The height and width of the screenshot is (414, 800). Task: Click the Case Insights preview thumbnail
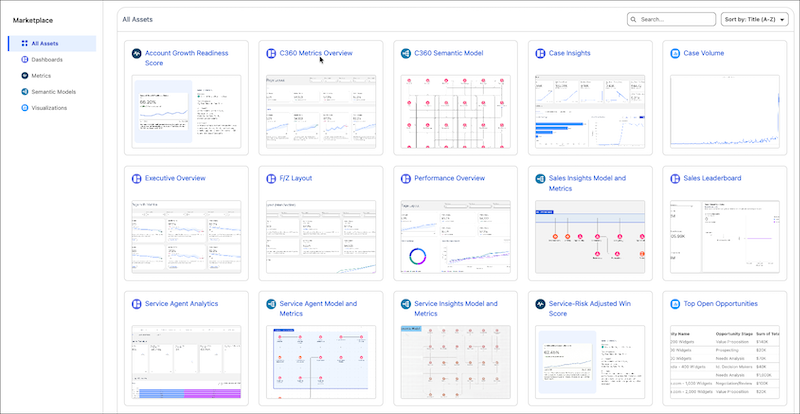click(x=590, y=112)
